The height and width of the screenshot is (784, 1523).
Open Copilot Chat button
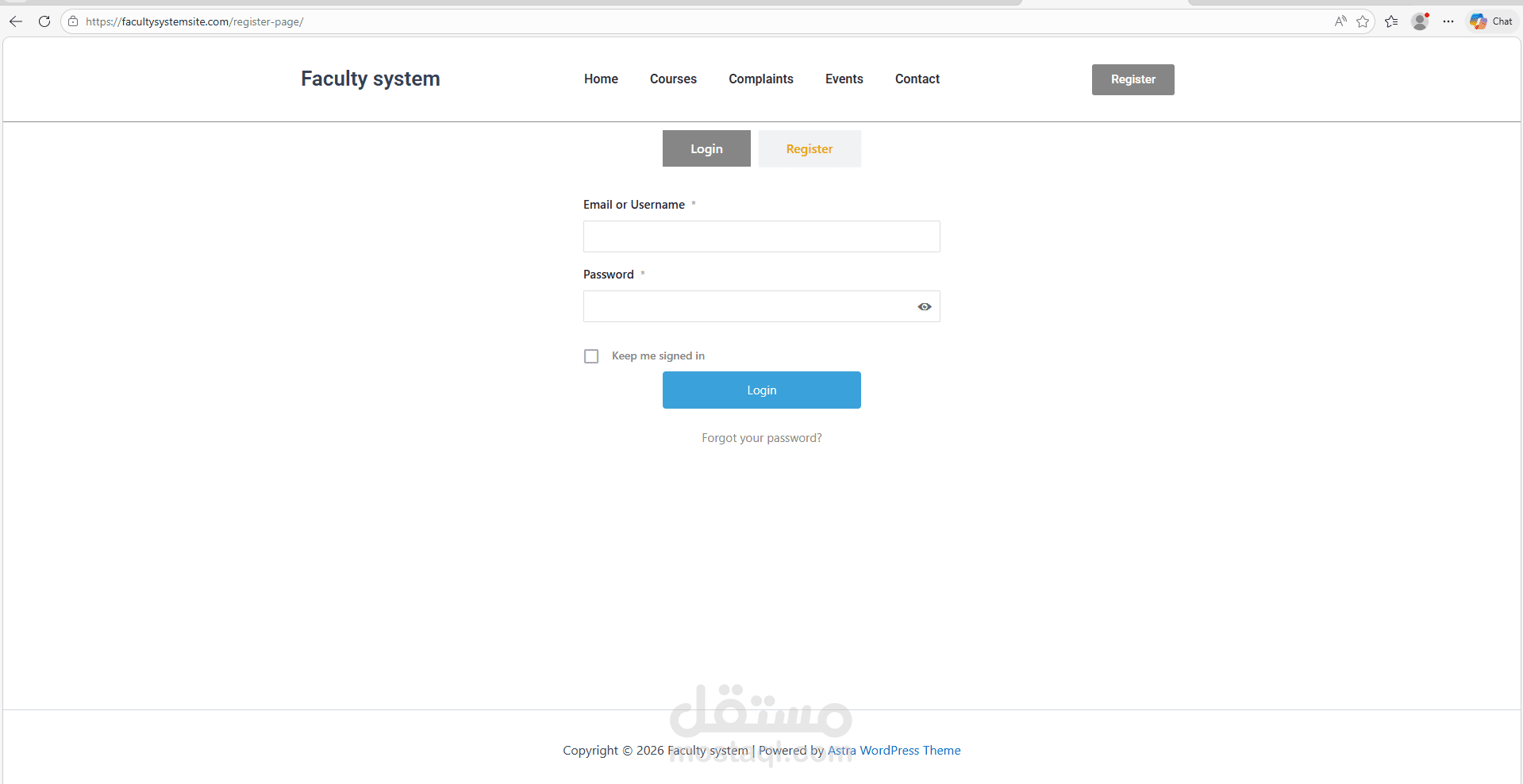1491,21
